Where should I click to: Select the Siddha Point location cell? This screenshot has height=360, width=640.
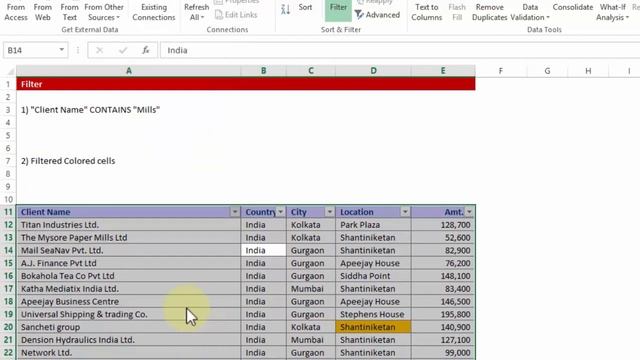373,276
